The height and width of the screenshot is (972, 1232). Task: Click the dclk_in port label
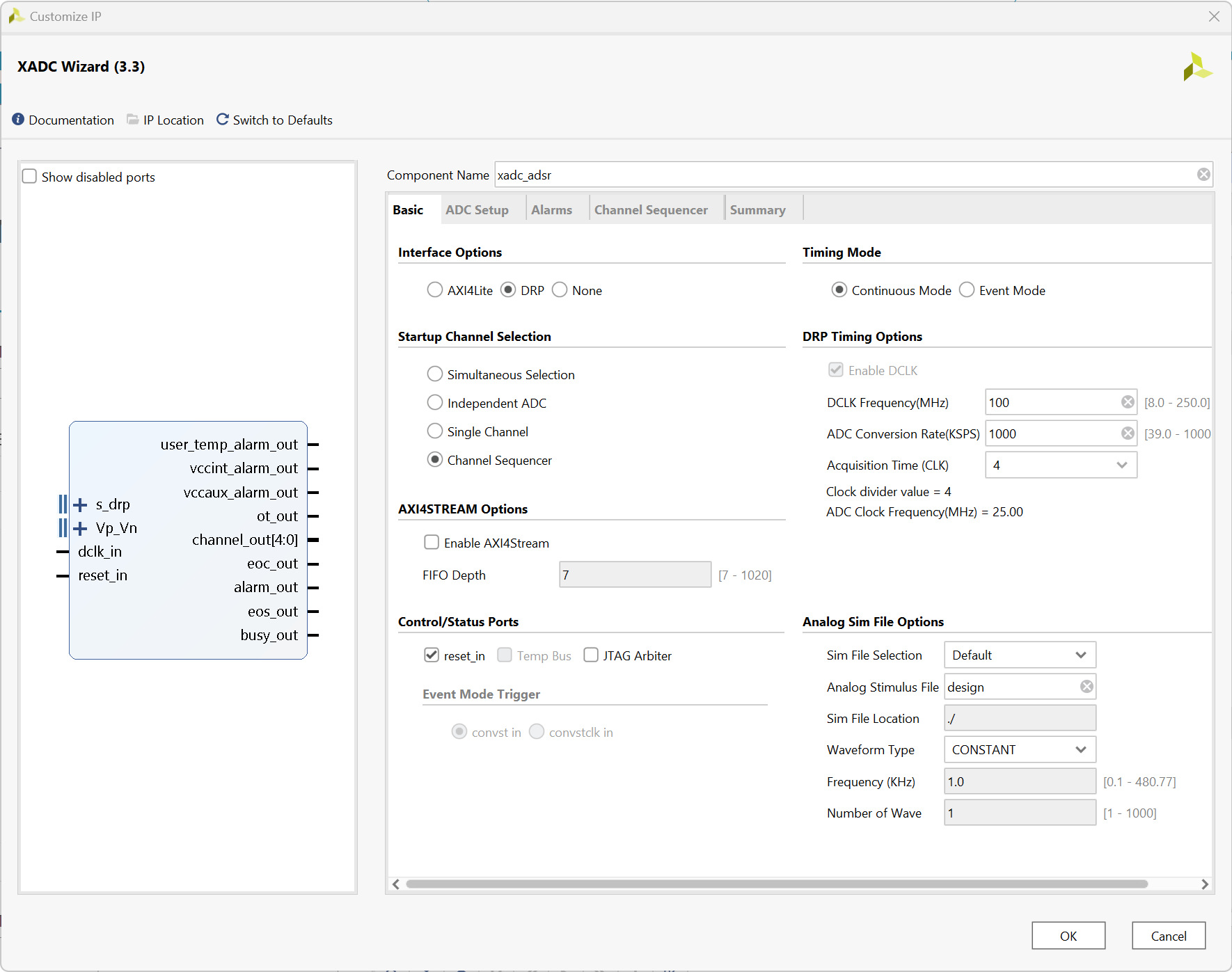coord(100,552)
